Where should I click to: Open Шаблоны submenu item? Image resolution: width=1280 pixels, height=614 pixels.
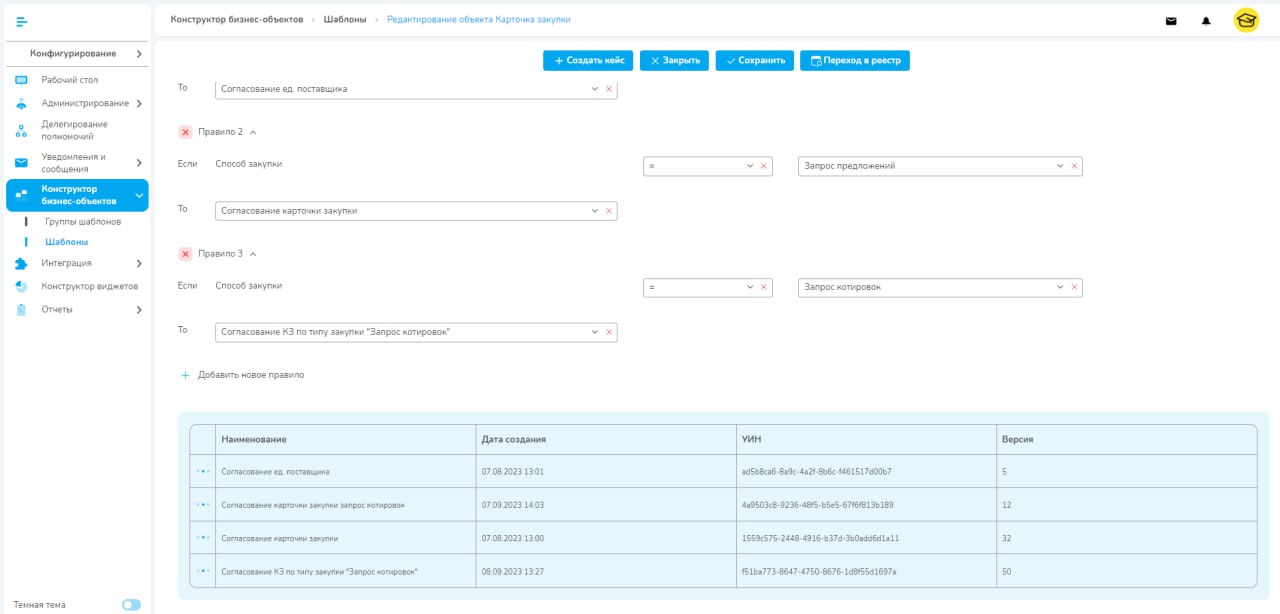pyautogui.click(x=66, y=242)
